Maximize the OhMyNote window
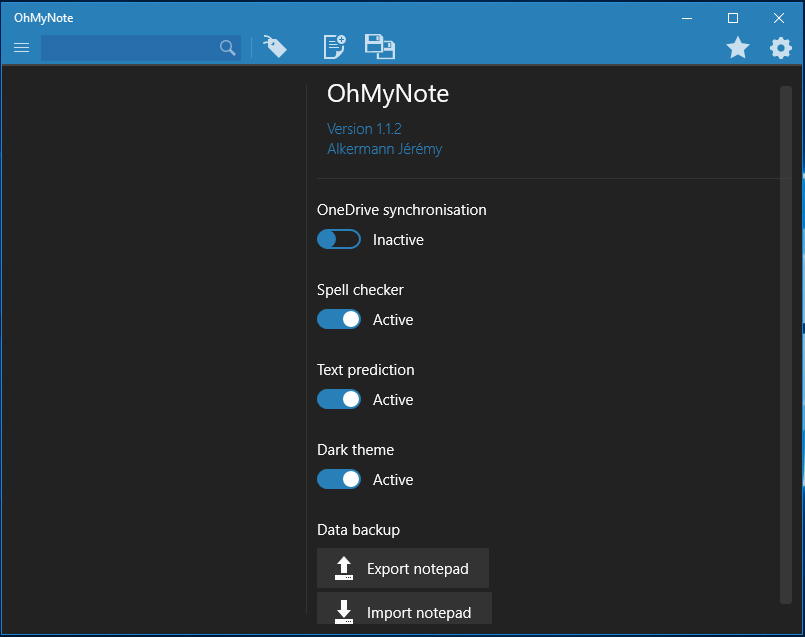The height and width of the screenshot is (637, 805). point(733,18)
